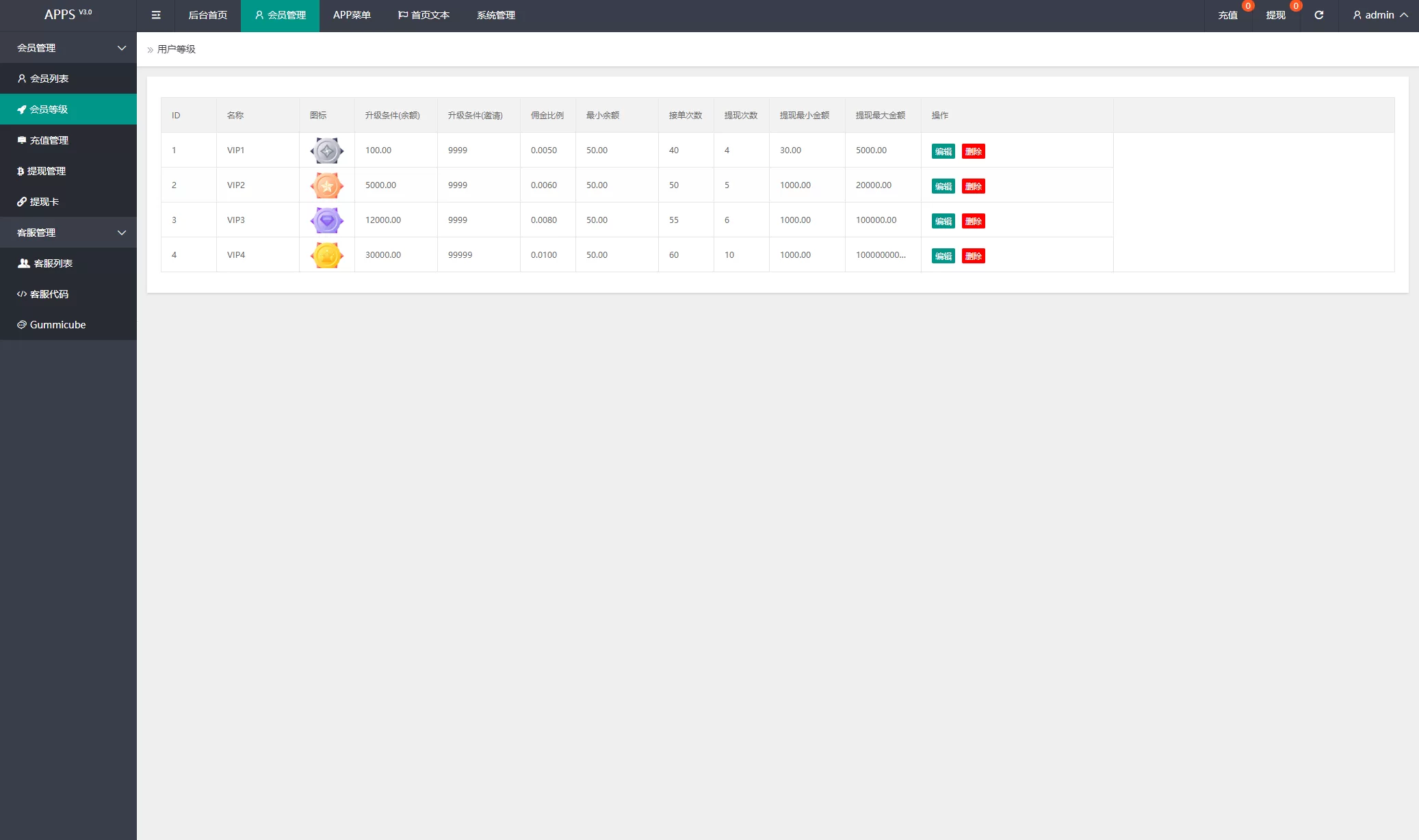The height and width of the screenshot is (840, 1419).
Task: Switch to 系统管理 top tab
Action: point(495,15)
